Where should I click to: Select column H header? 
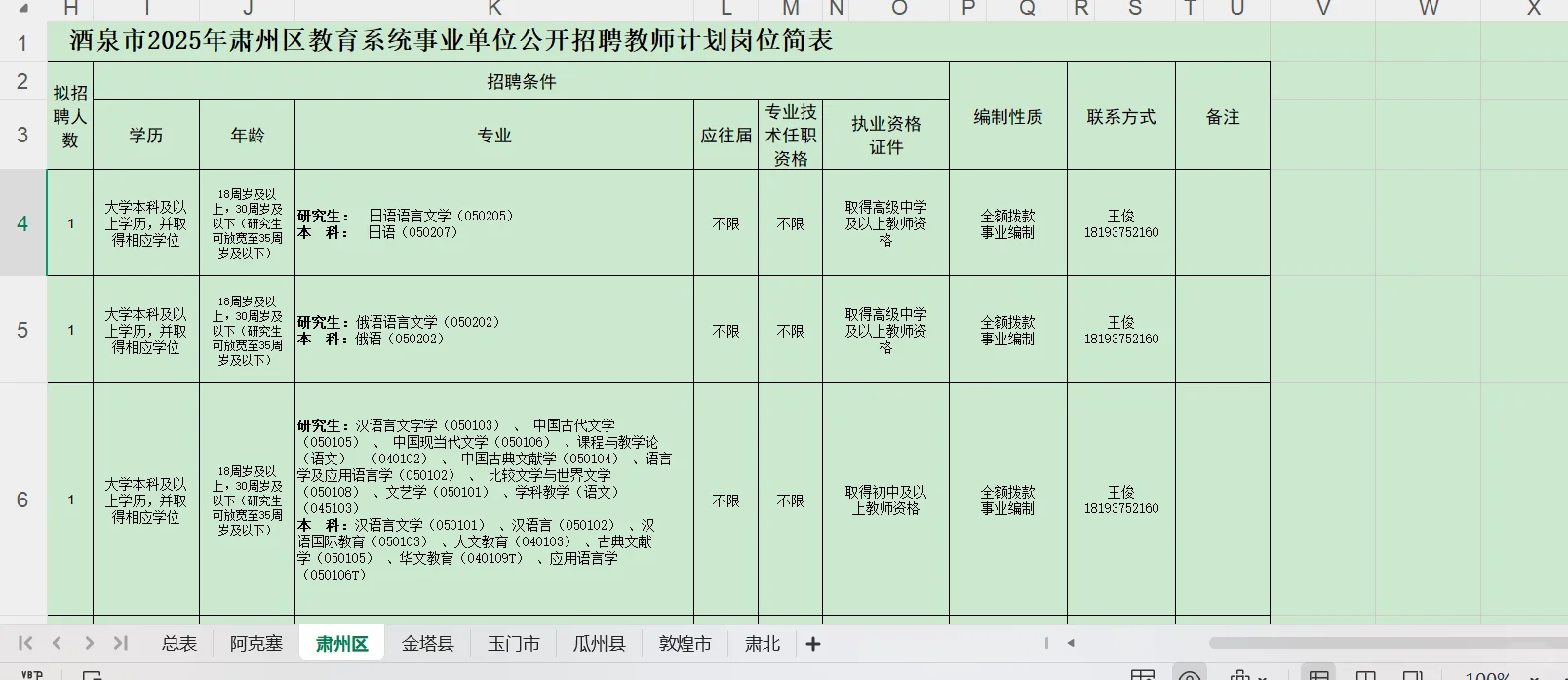(x=70, y=9)
